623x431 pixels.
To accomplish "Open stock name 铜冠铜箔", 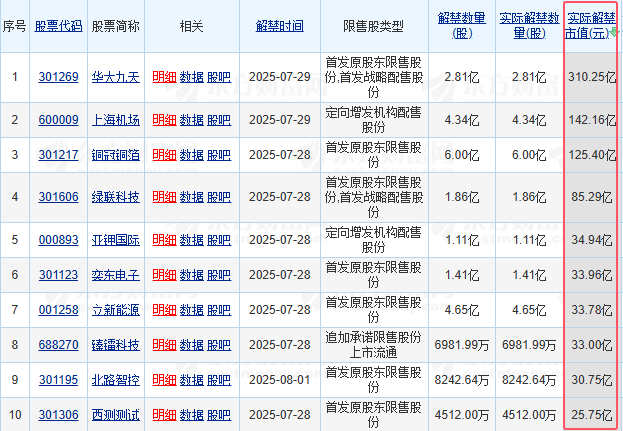I will [116, 155].
